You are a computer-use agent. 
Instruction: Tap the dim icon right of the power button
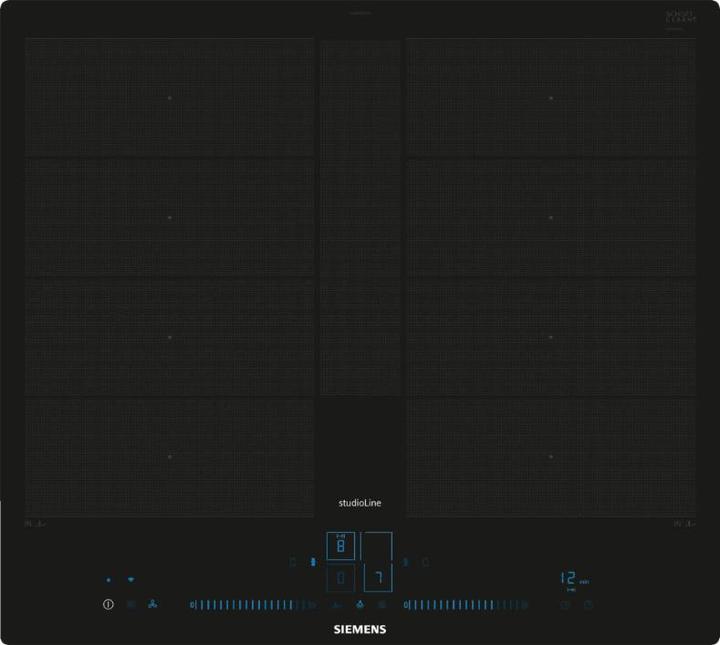tap(131, 604)
